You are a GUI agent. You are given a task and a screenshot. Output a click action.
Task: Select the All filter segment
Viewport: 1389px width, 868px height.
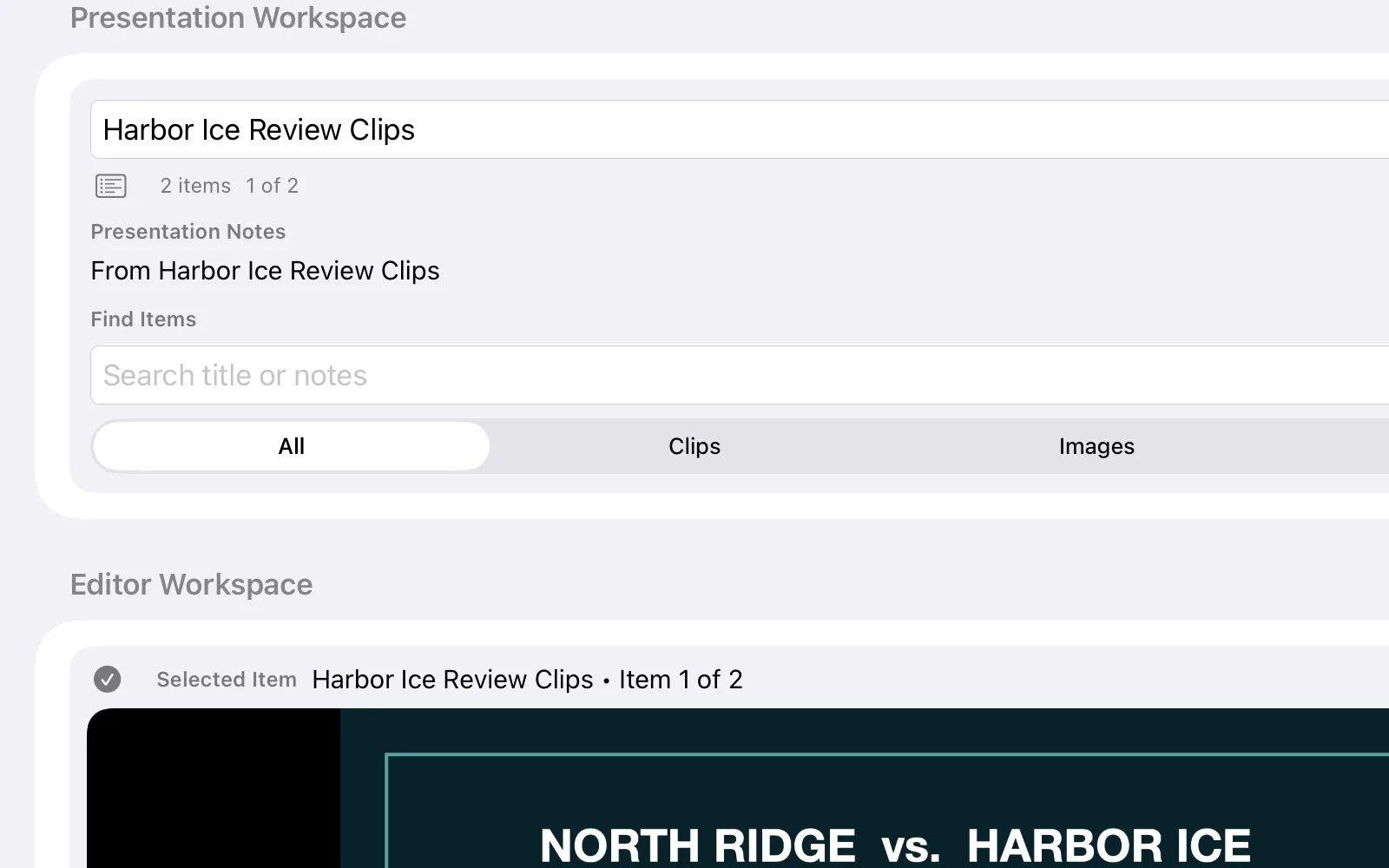click(291, 446)
